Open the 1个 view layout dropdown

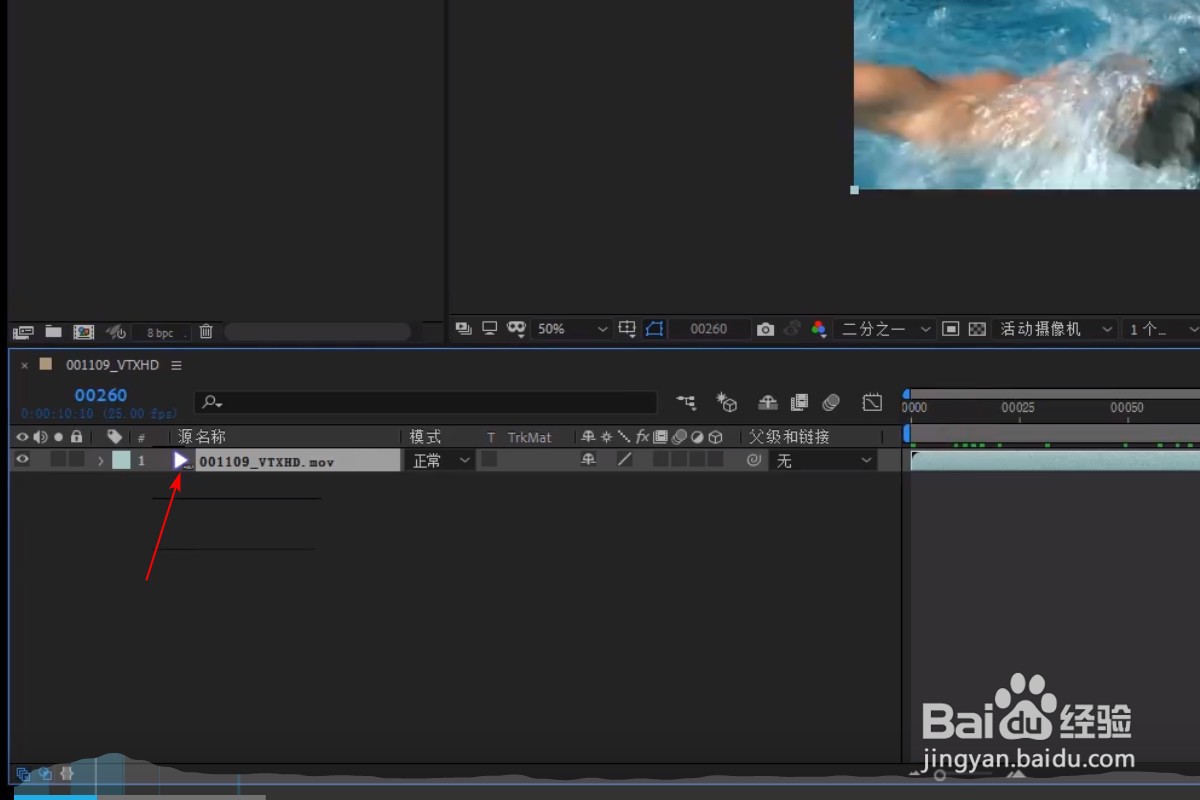coord(1160,328)
